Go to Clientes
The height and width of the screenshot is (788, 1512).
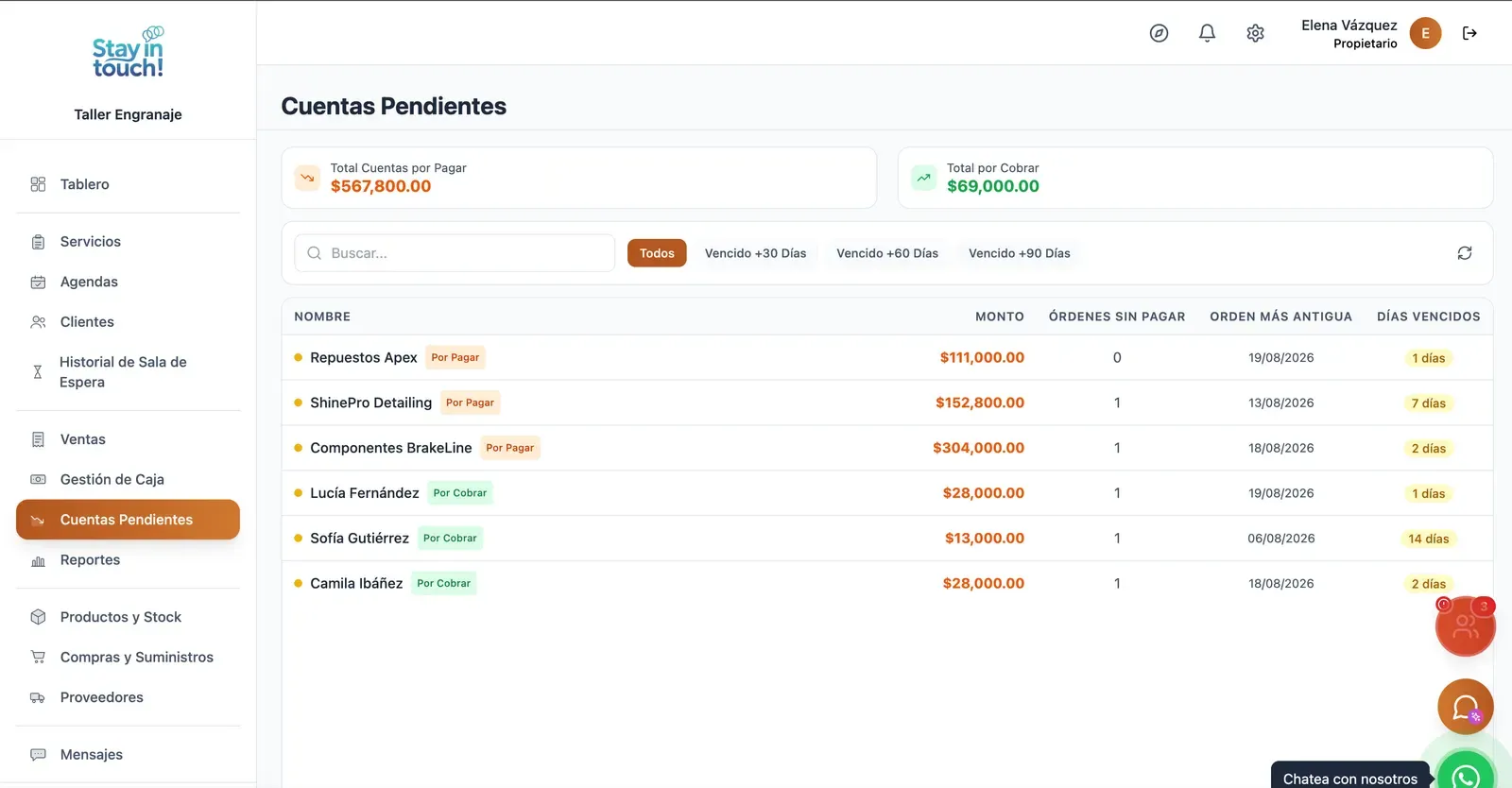click(129, 322)
